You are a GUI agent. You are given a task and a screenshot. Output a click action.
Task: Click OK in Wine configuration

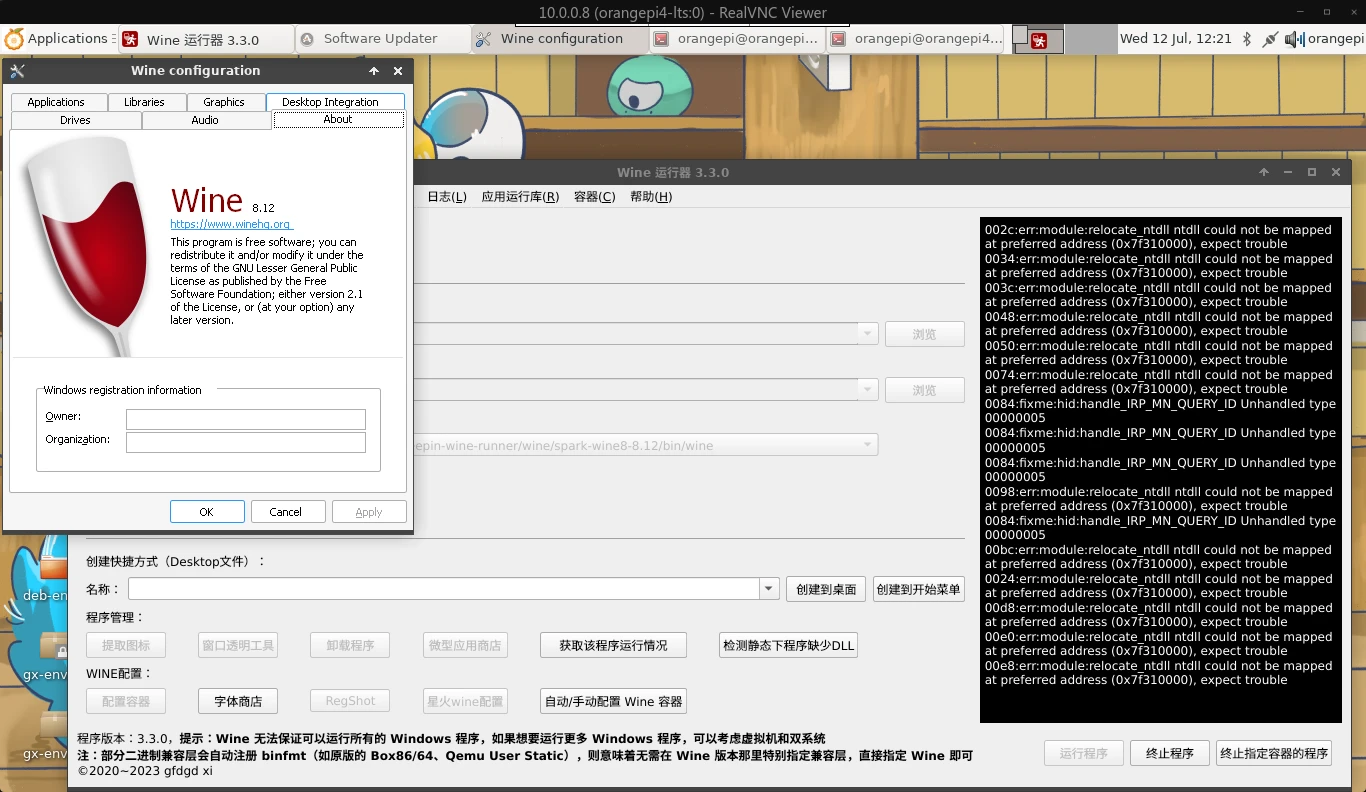(207, 512)
